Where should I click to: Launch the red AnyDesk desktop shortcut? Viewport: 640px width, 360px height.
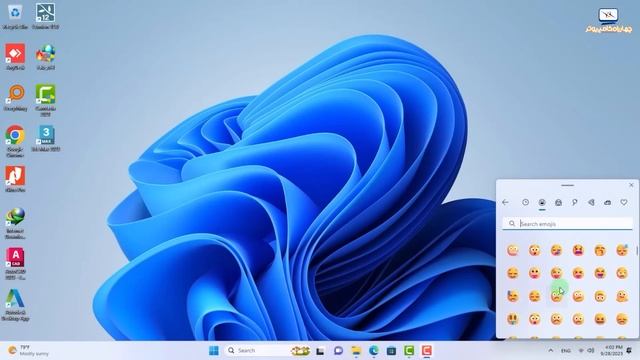pyautogui.click(x=15, y=57)
